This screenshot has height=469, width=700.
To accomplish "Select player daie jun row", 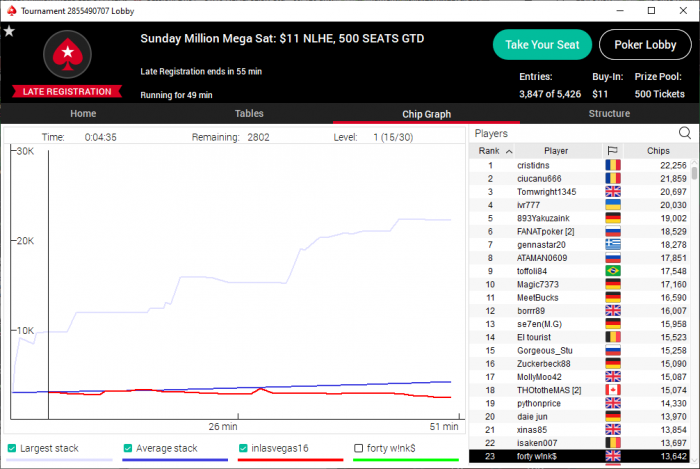I will point(579,416).
